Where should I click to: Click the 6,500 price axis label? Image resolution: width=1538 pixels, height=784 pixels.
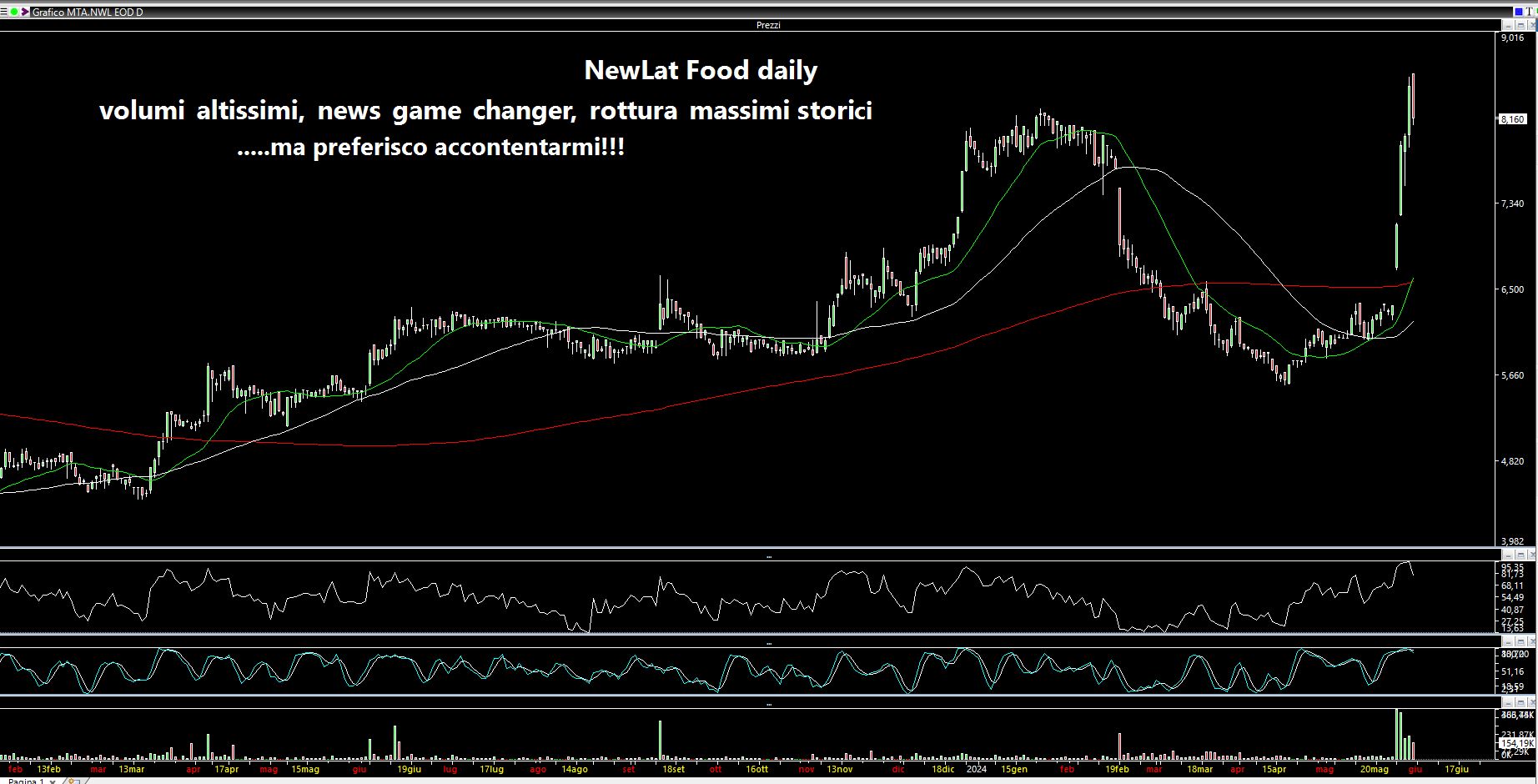[1512, 289]
